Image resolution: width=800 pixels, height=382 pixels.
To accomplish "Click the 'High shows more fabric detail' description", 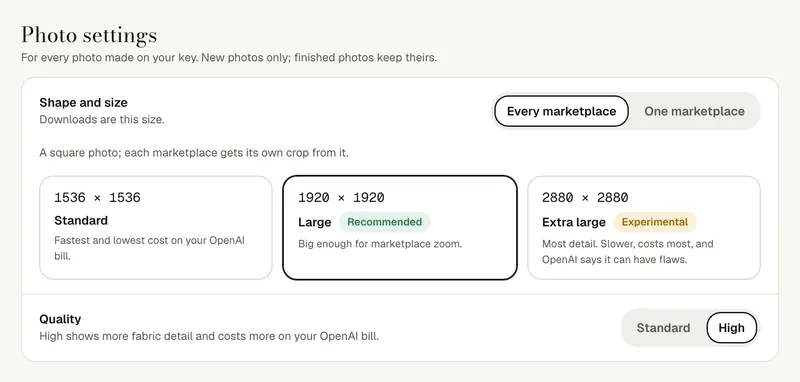I will [209, 337].
